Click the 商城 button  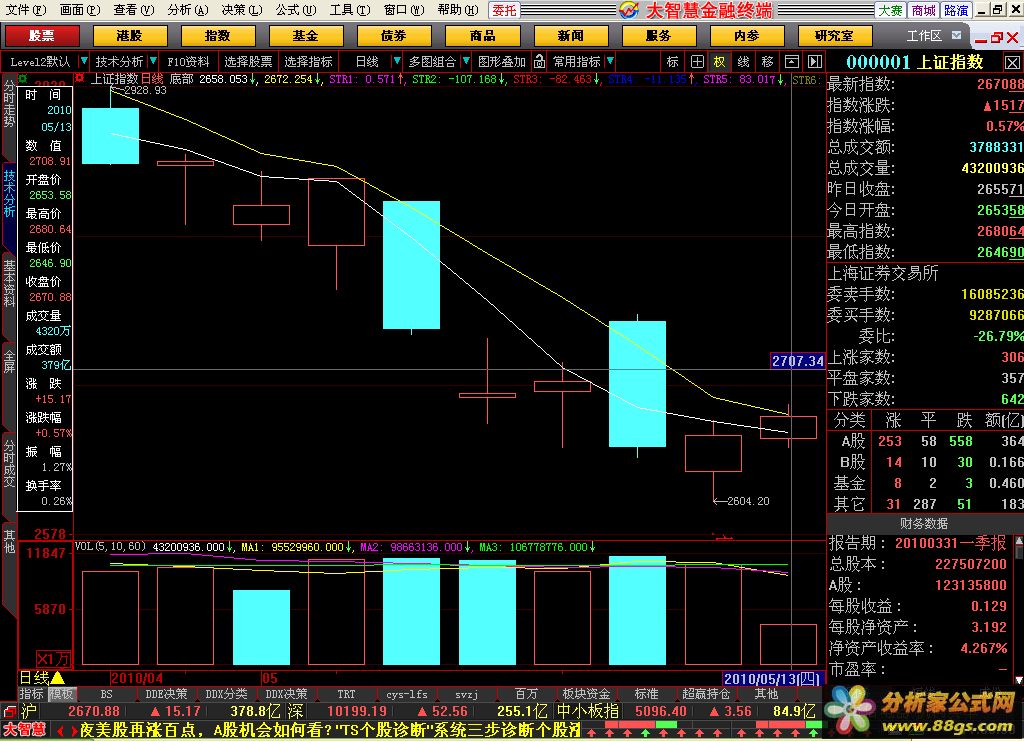click(x=923, y=10)
